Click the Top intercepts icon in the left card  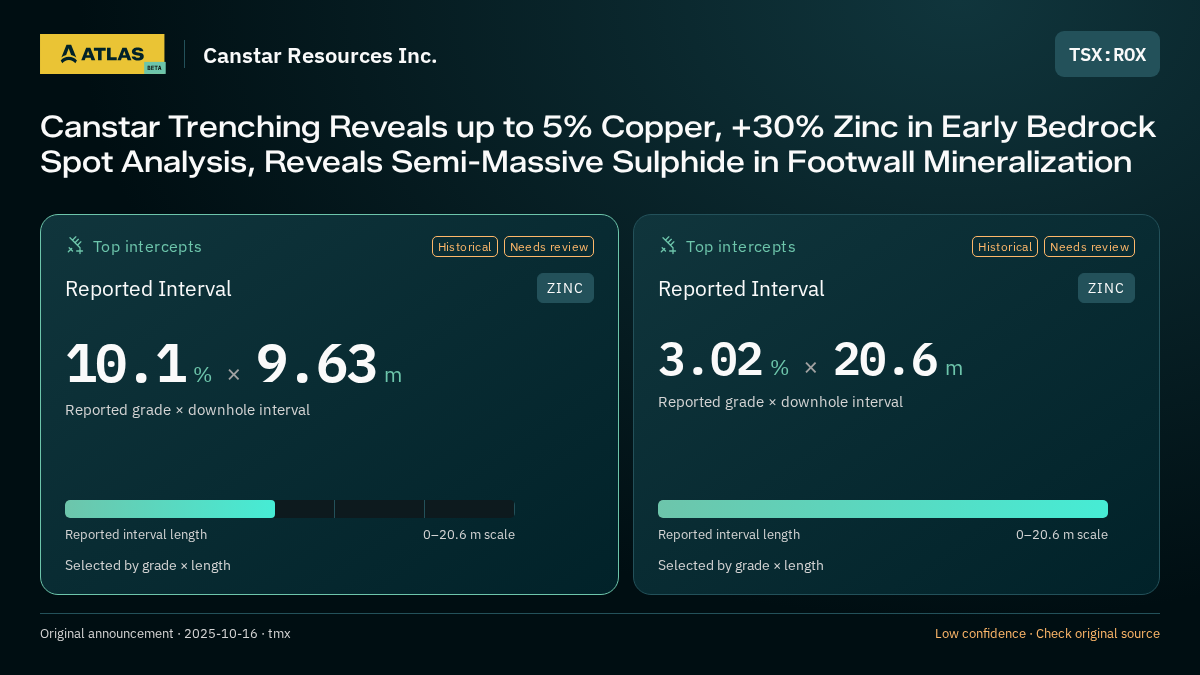(75, 245)
